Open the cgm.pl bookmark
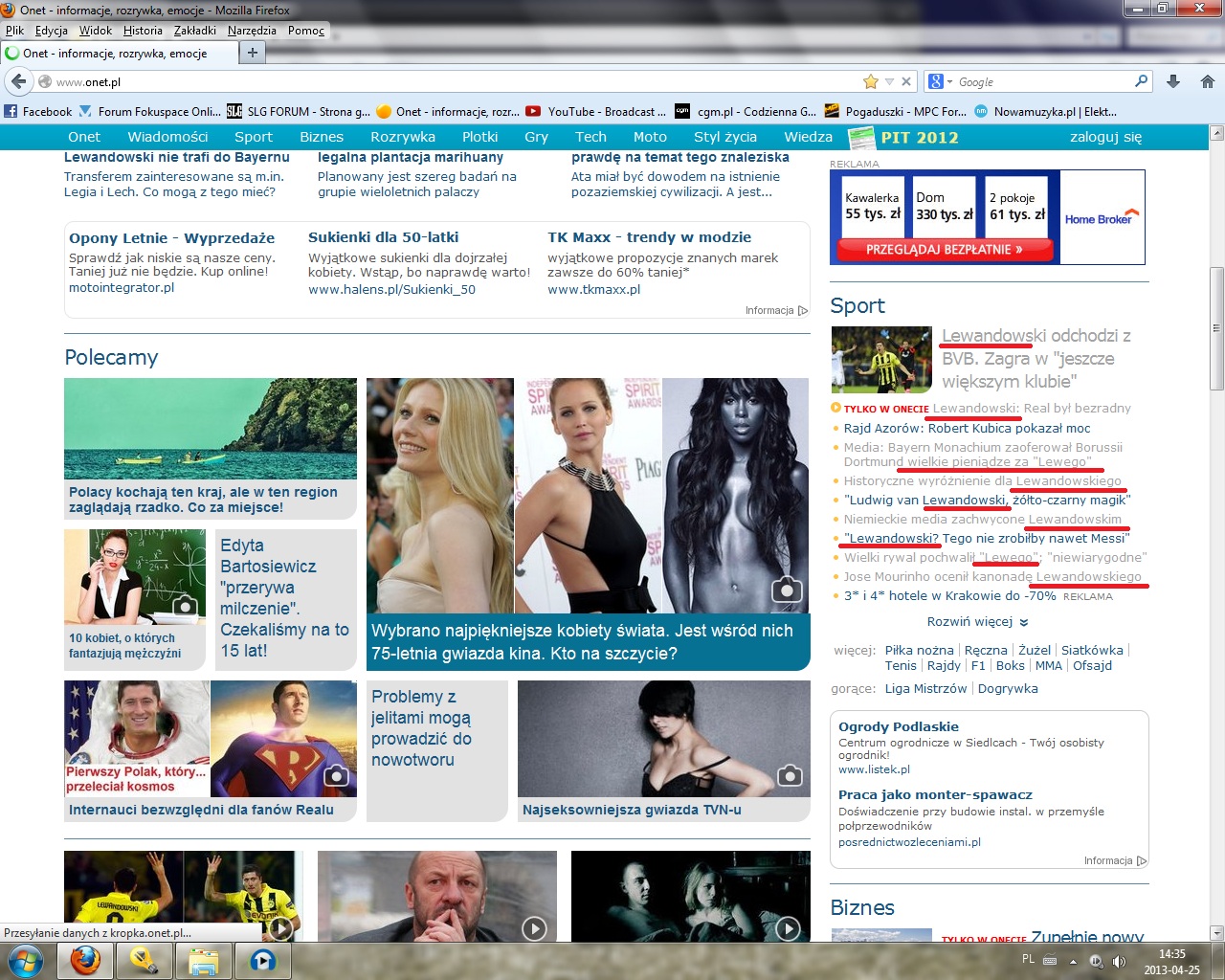This screenshot has width=1225, height=980. click(x=746, y=111)
